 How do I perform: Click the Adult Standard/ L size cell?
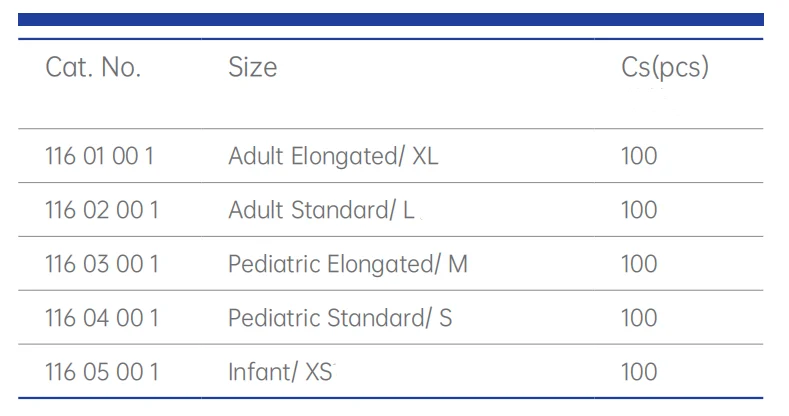(322, 210)
